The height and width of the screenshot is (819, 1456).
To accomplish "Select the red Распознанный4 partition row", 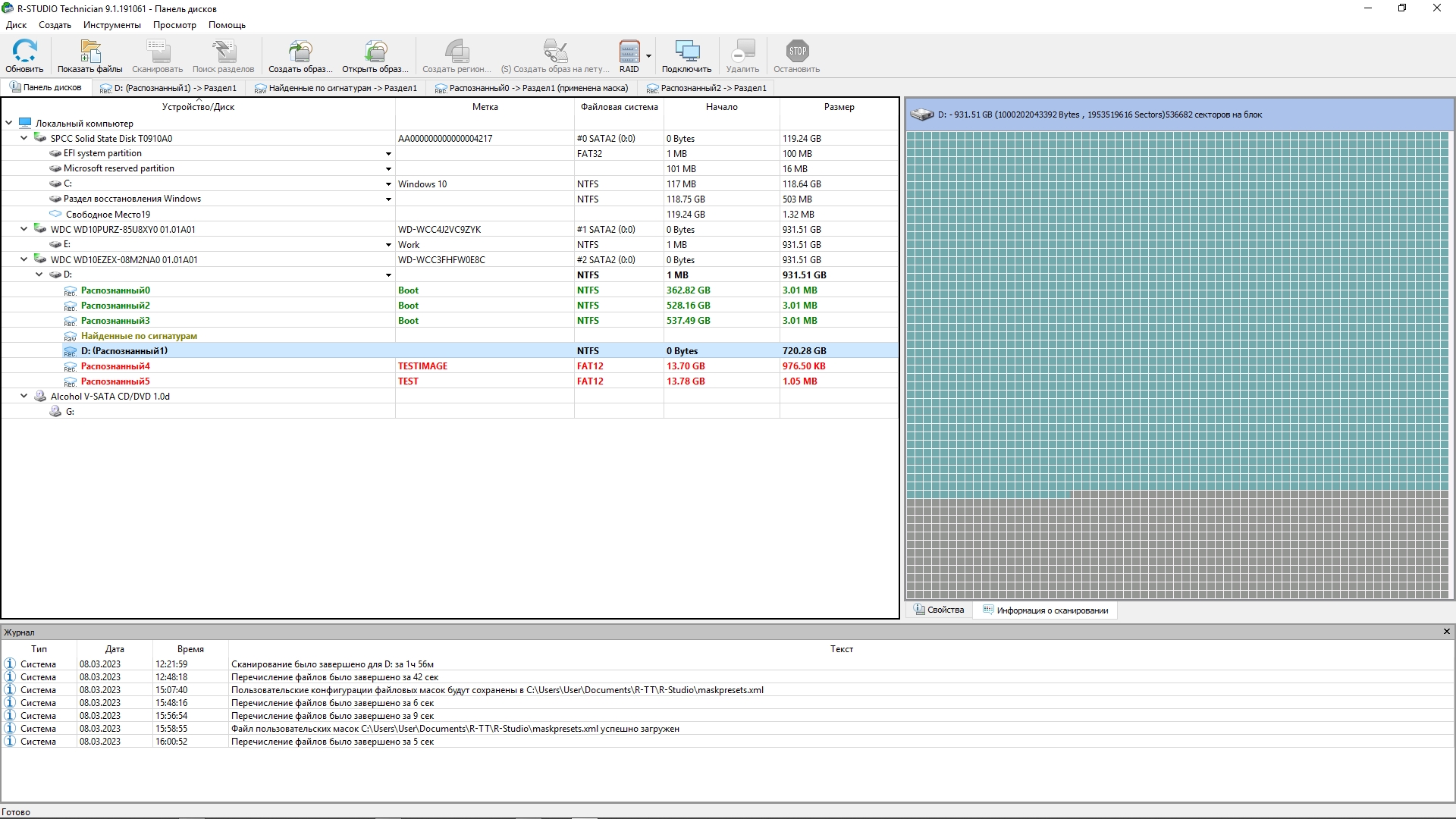I will 115,366.
